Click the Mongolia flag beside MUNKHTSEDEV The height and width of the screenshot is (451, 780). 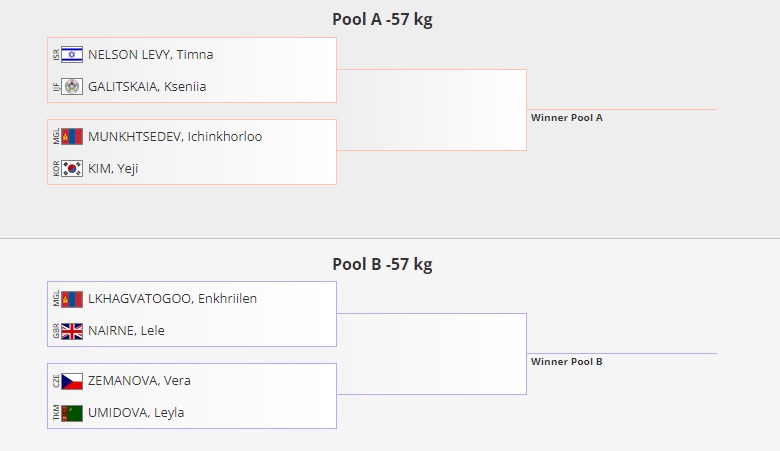click(72, 137)
